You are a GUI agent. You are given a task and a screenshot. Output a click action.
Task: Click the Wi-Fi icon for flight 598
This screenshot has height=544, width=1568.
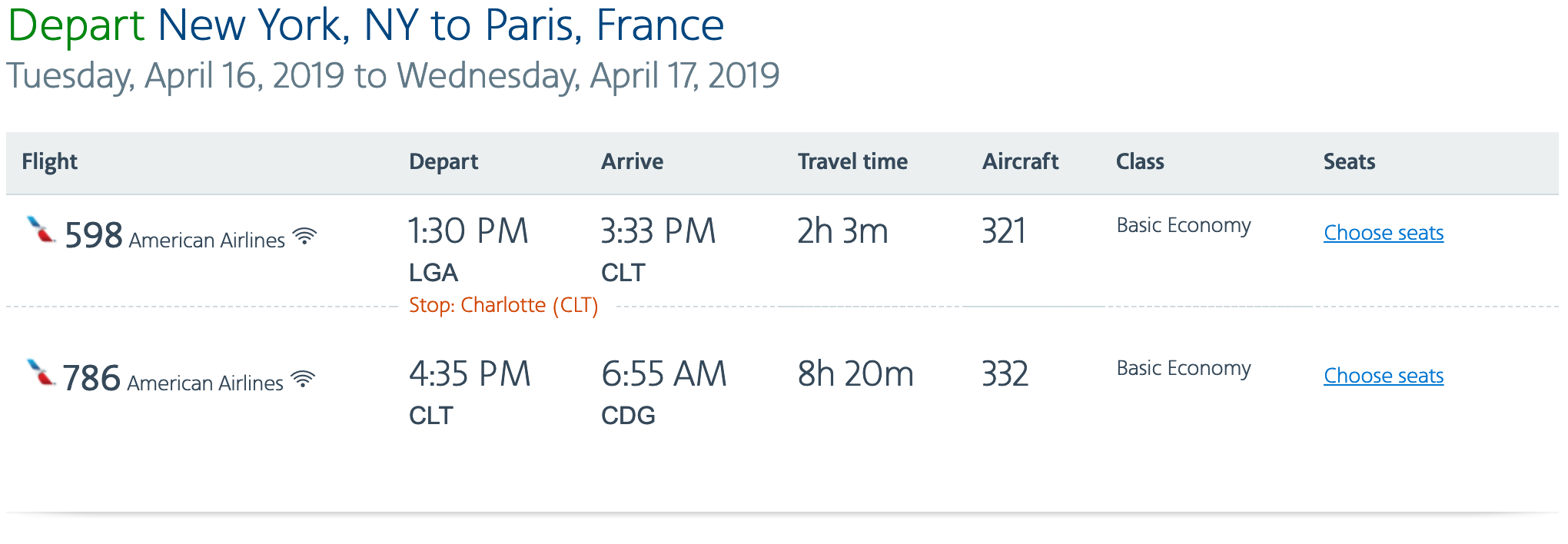305,236
